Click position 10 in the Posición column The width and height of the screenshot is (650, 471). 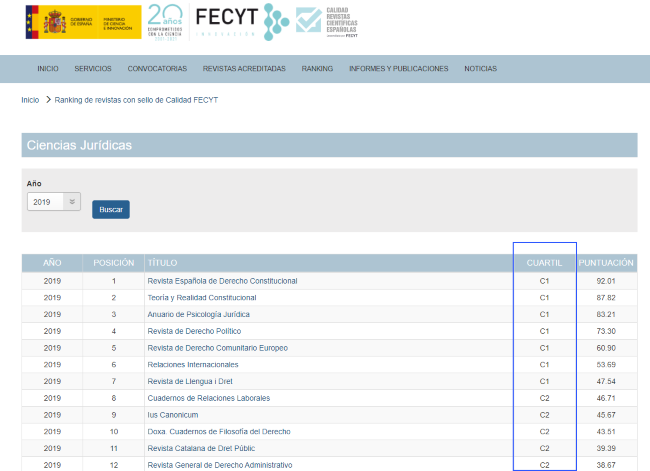click(114, 432)
